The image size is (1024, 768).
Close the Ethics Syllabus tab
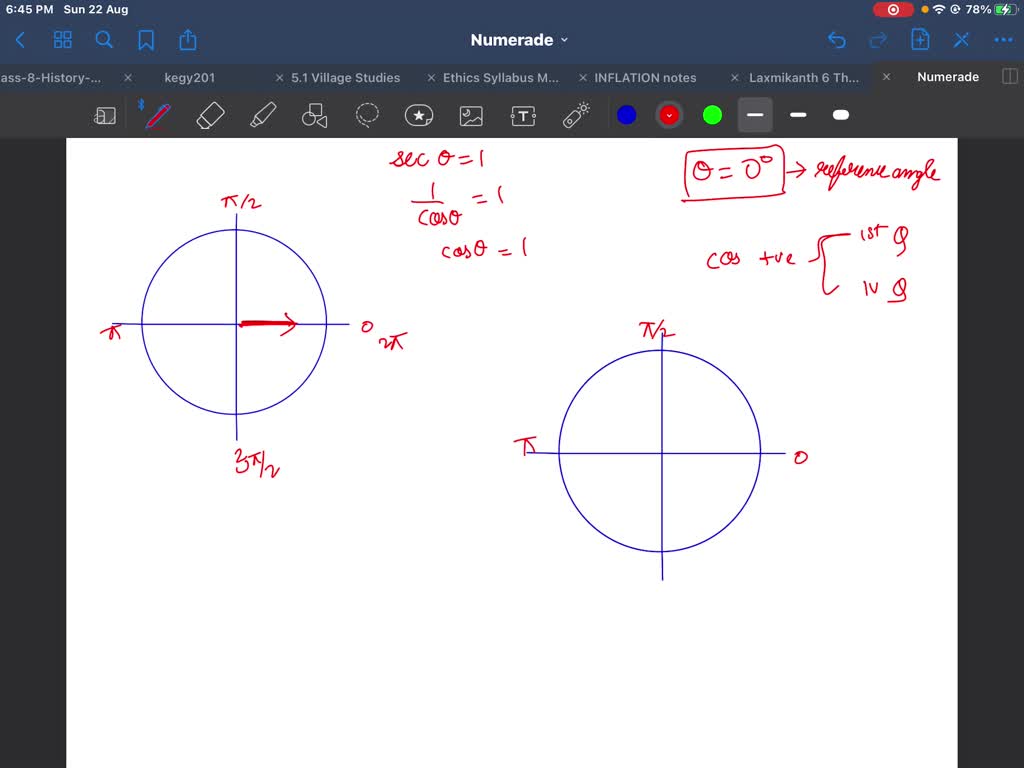pos(431,78)
